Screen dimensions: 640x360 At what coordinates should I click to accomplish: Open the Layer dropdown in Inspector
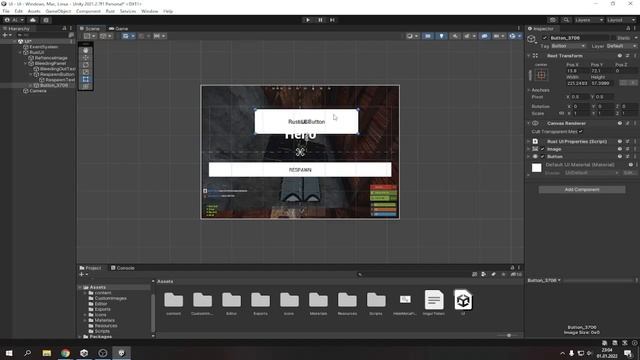tap(621, 46)
